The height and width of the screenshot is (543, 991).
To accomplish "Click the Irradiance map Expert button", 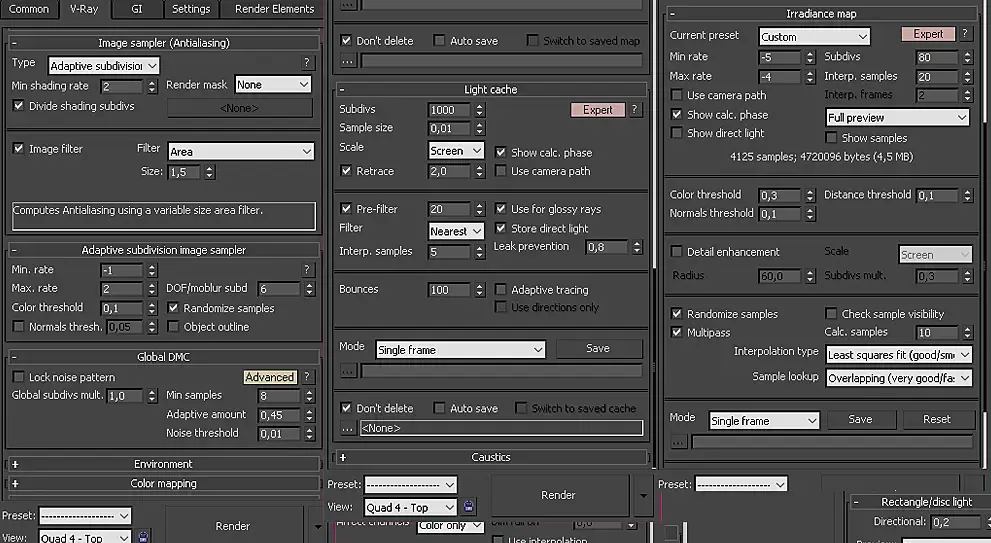I will coord(928,34).
